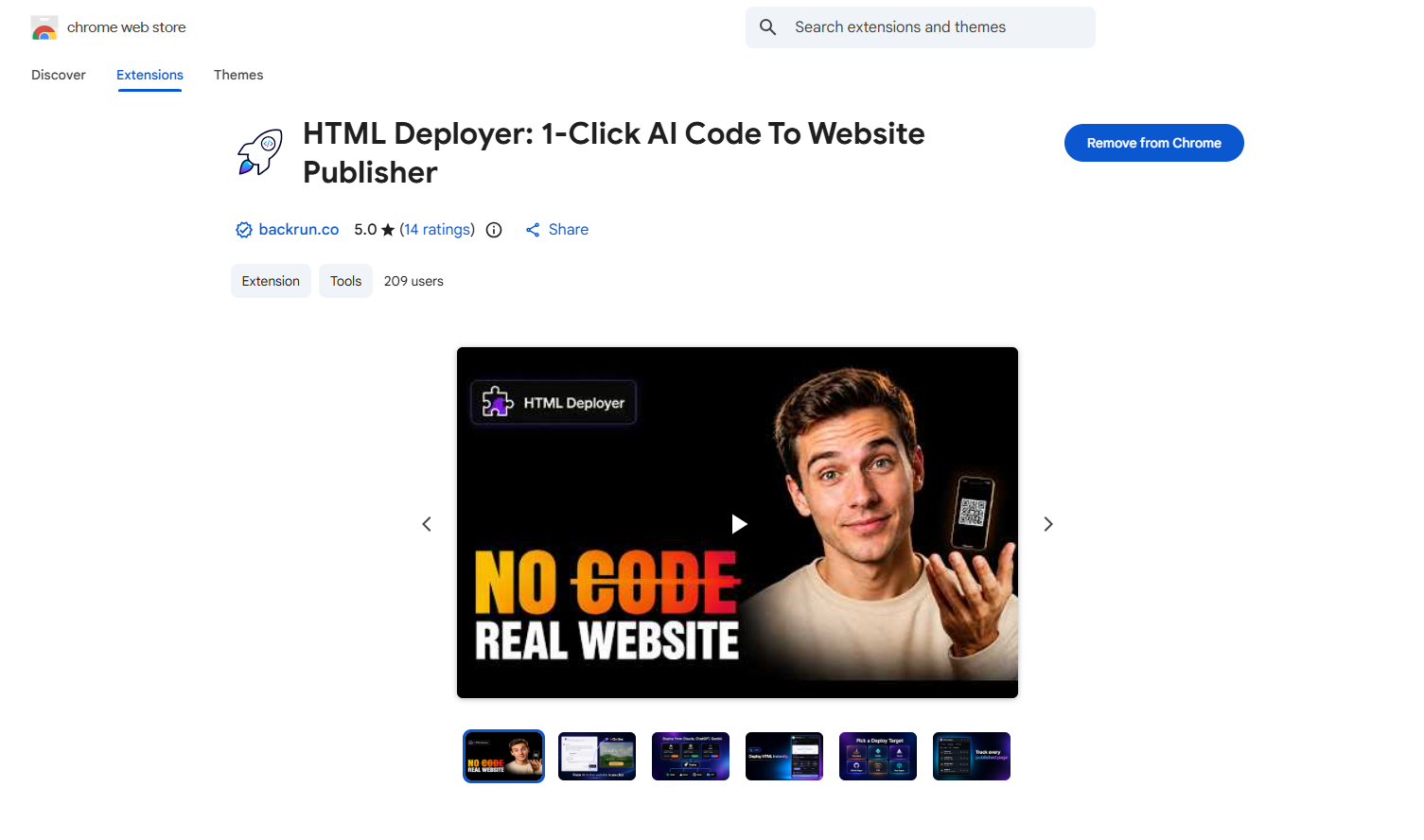1424x840 pixels.
Task: Open the backrun.co publisher link
Action: coord(298,230)
